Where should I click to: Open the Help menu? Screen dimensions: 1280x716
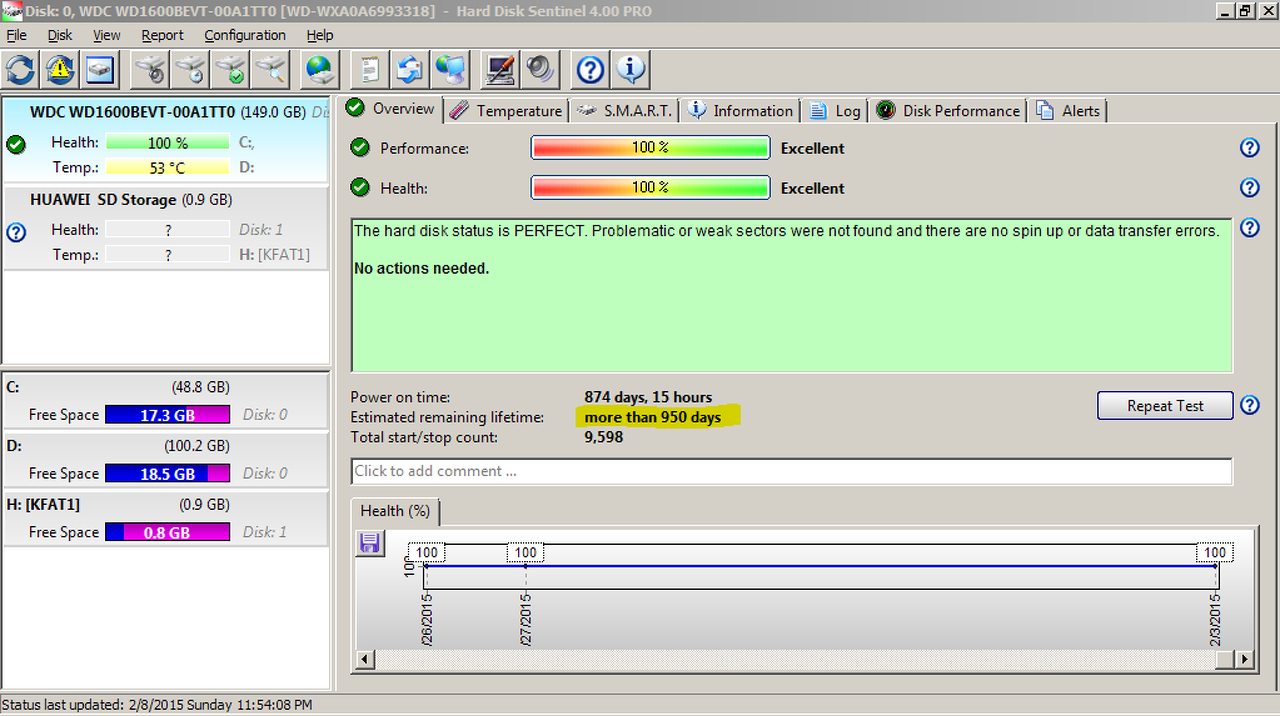click(x=320, y=35)
